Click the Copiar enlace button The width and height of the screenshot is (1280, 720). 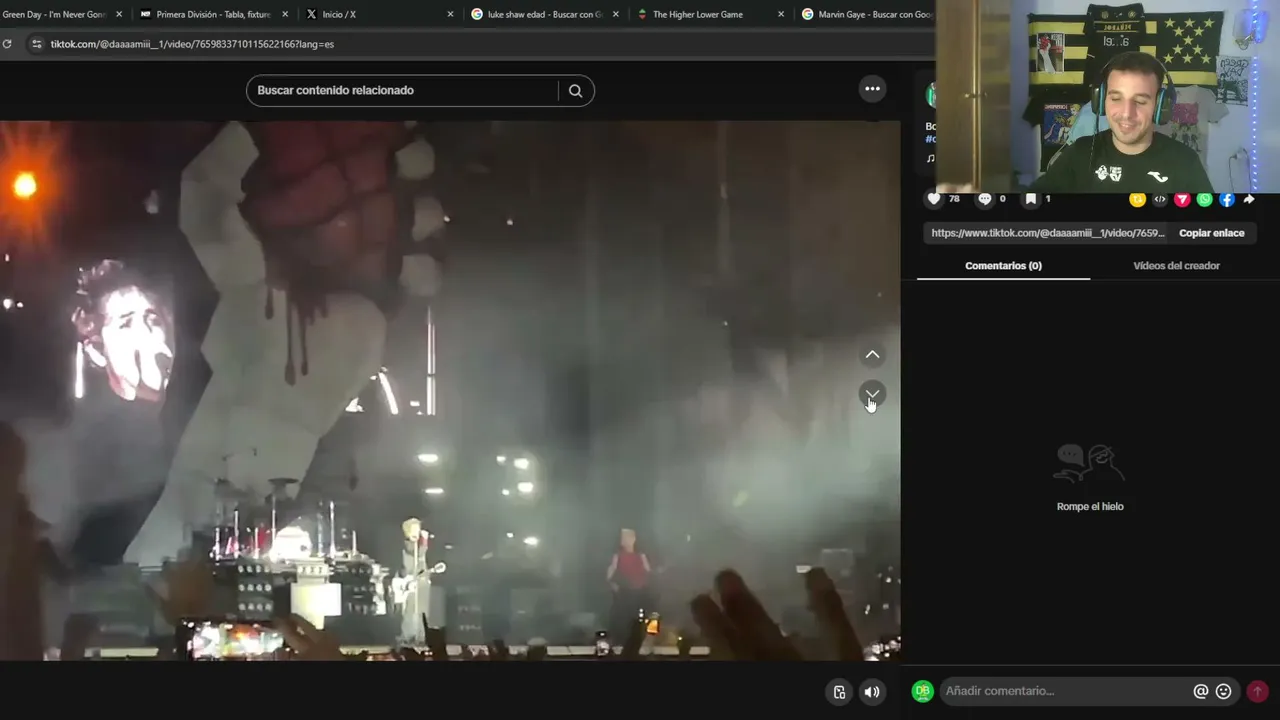coord(1212,233)
